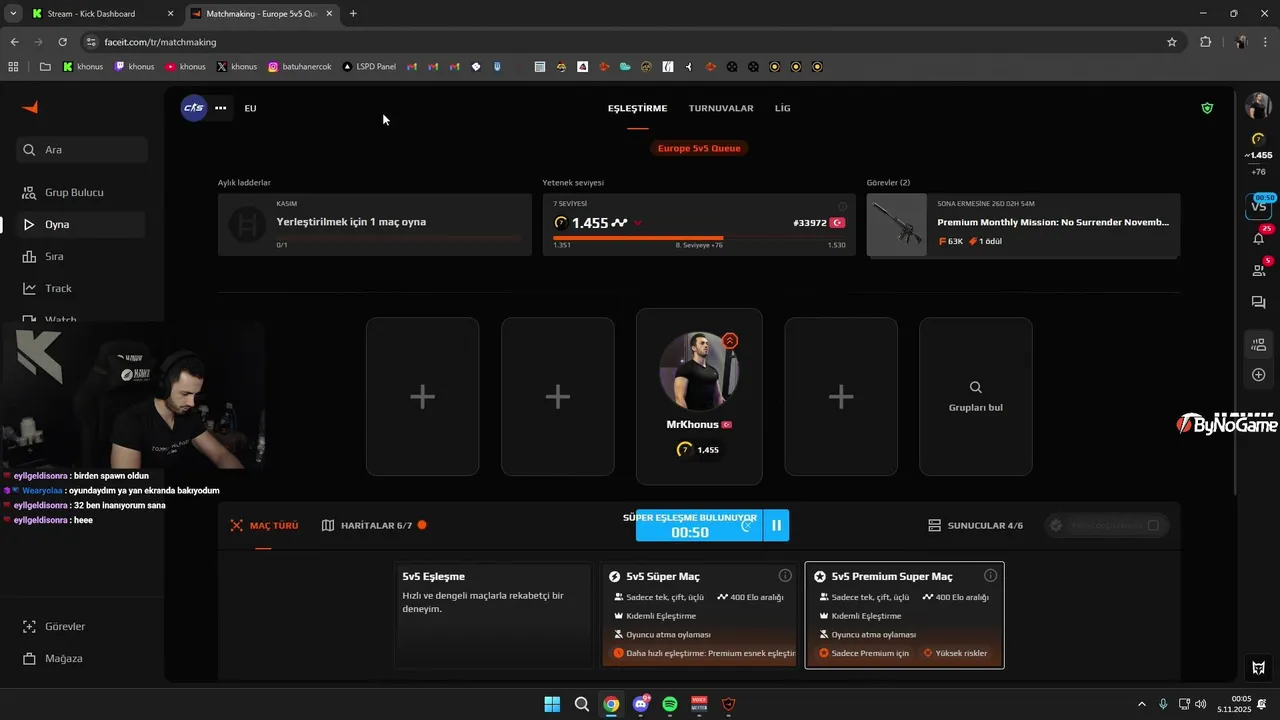Open a new browser tab
Image resolution: width=1280 pixels, height=720 pixels.
tap(353, 14)
